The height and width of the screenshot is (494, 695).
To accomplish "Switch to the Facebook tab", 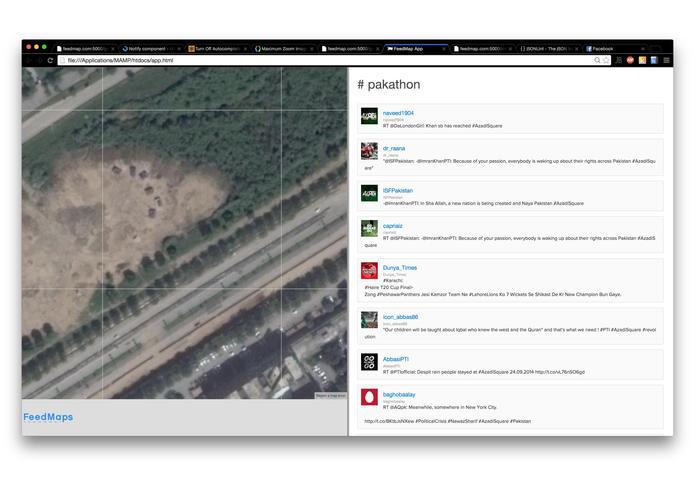I will [x=614, y=49].
